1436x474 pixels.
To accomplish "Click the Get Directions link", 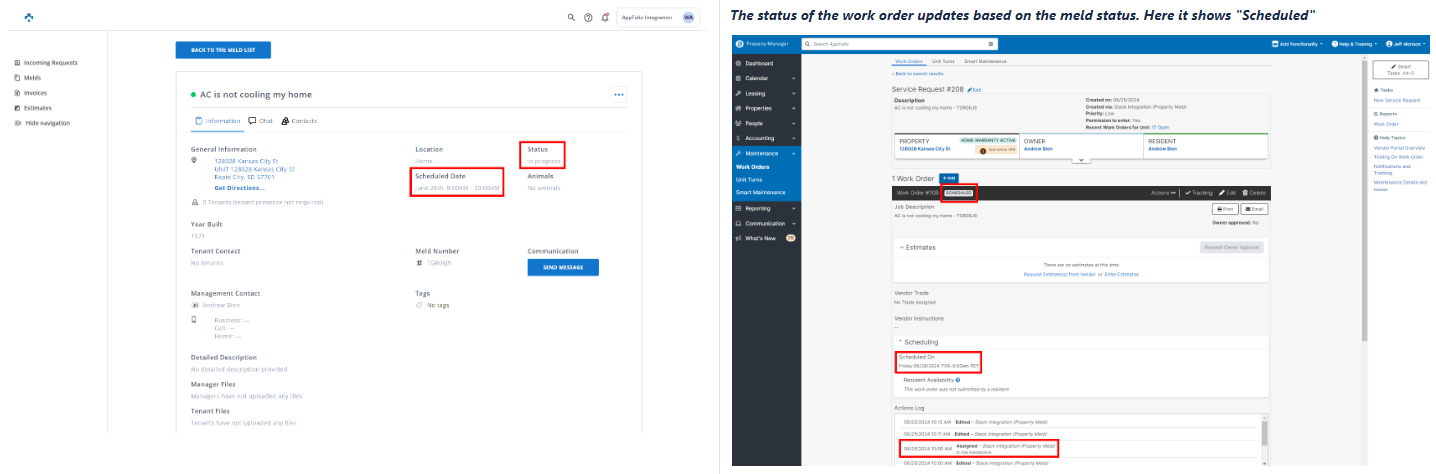I will tap(239, 187).
